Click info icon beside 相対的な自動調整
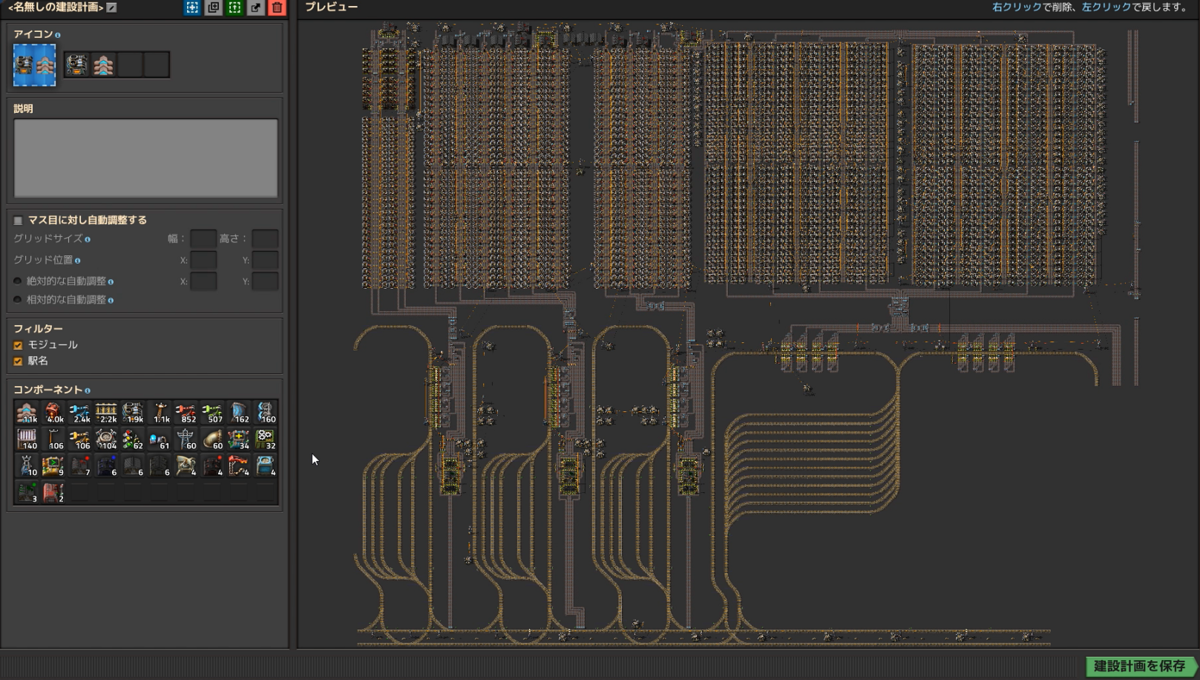Image resolution: width=1200 pixels, height=680 pixels. pos(110,299)
